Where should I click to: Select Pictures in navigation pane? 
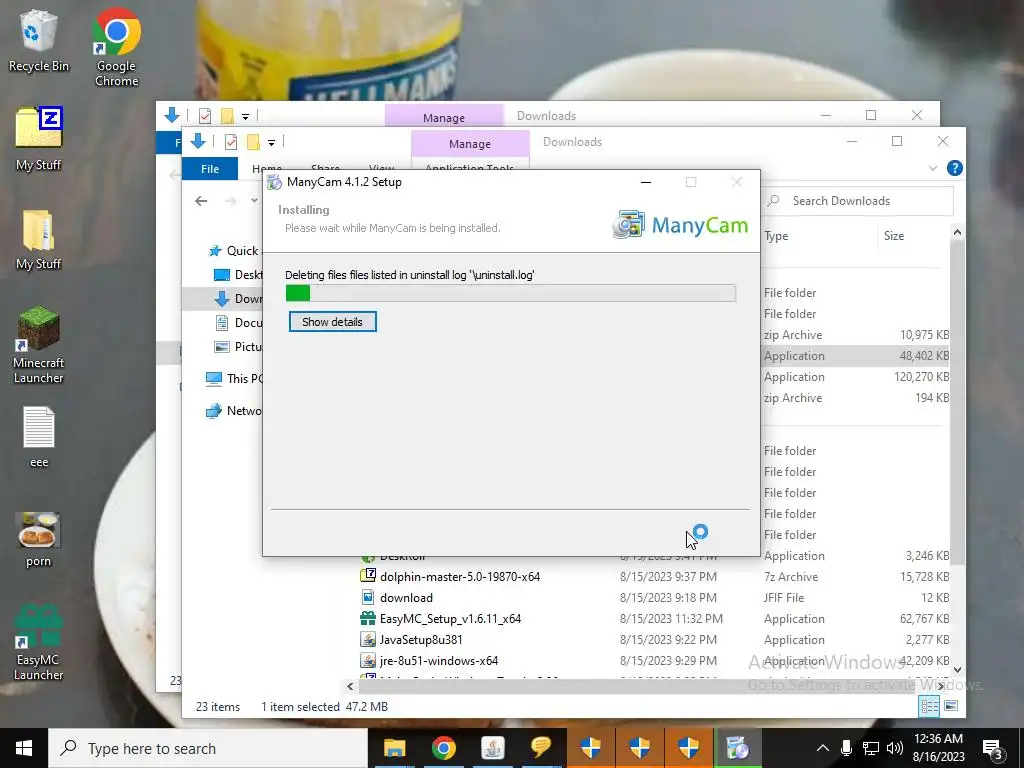[x=239, y=347]
